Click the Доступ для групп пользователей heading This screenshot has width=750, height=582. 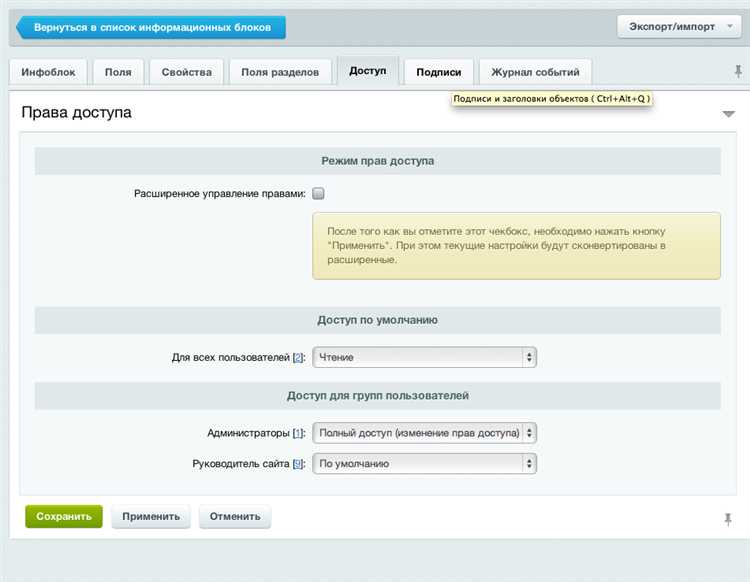[377, 395]
